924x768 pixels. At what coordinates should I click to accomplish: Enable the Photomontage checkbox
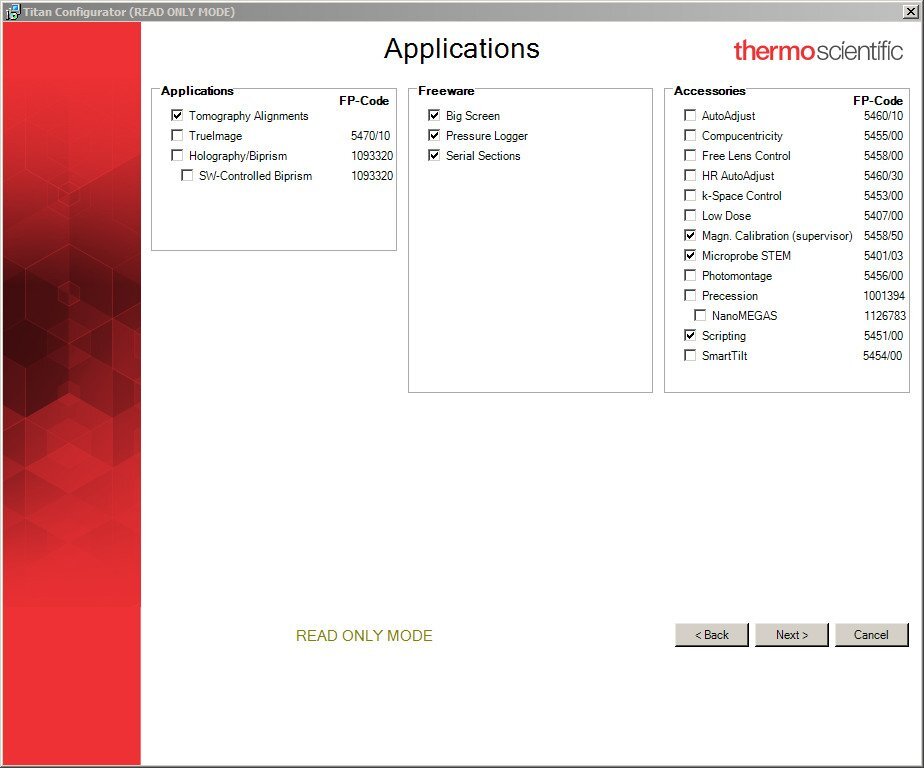[690, 276]
